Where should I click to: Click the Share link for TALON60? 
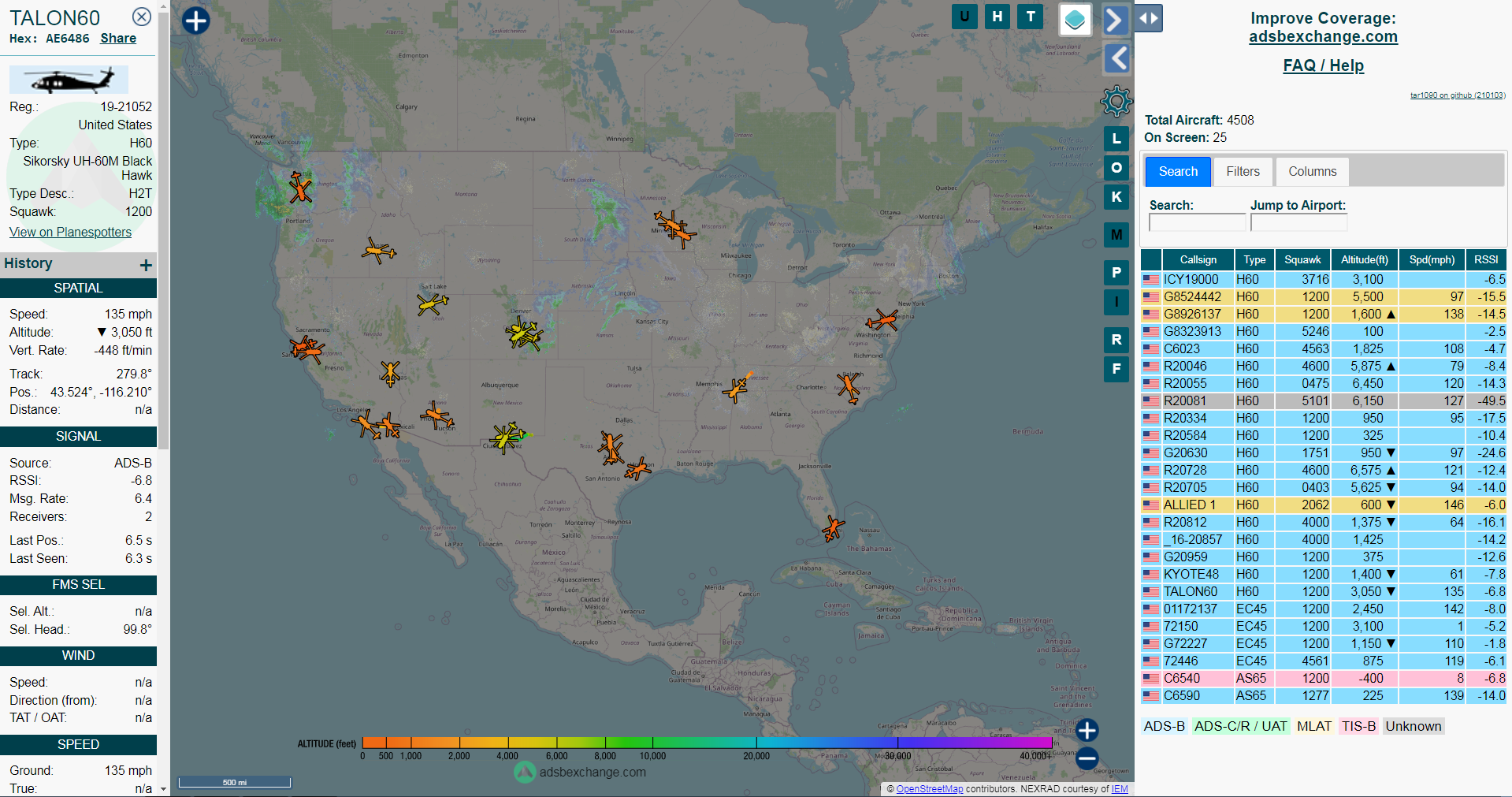pyautogui.click(x=118, y=38)
